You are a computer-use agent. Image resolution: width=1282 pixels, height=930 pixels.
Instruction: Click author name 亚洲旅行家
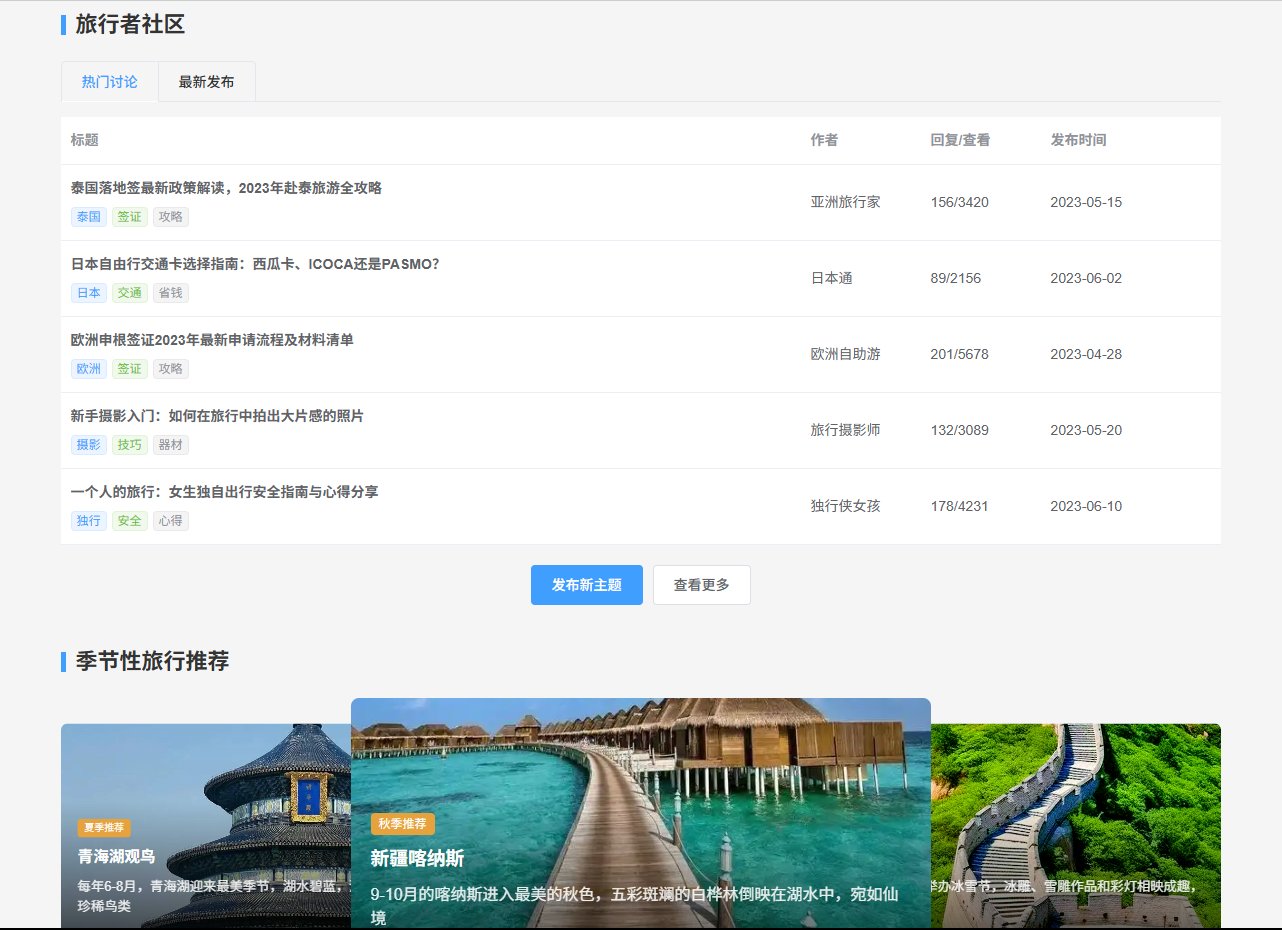click(845, 202)
